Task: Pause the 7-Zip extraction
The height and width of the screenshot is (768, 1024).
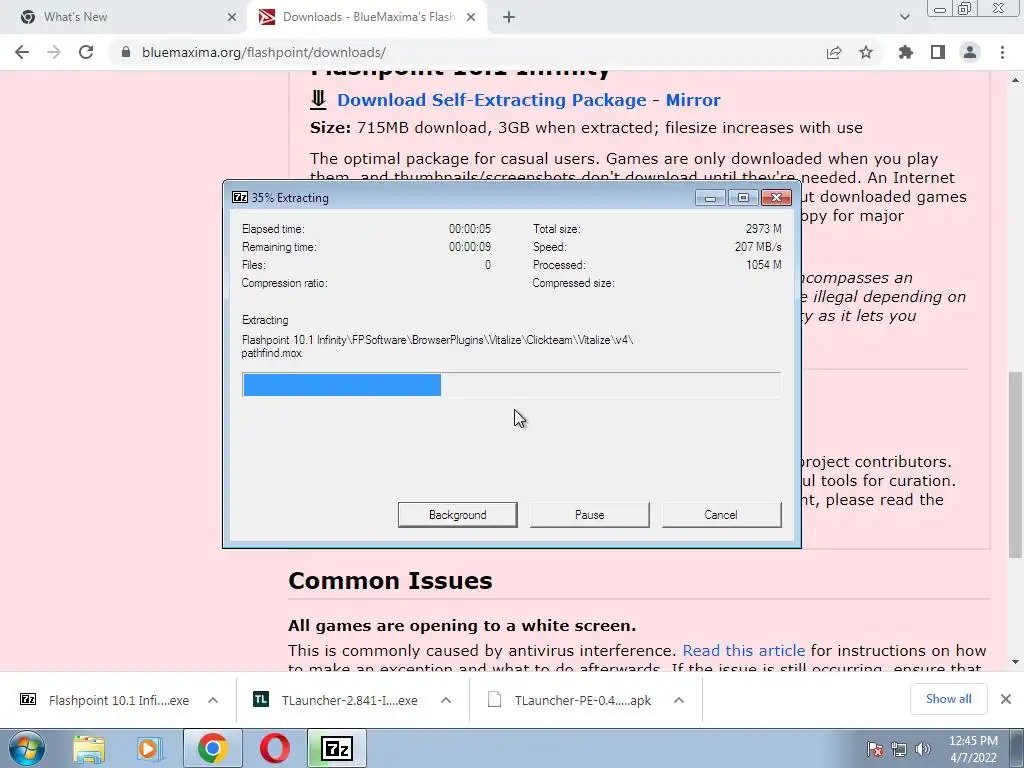Action: (590, 515)
